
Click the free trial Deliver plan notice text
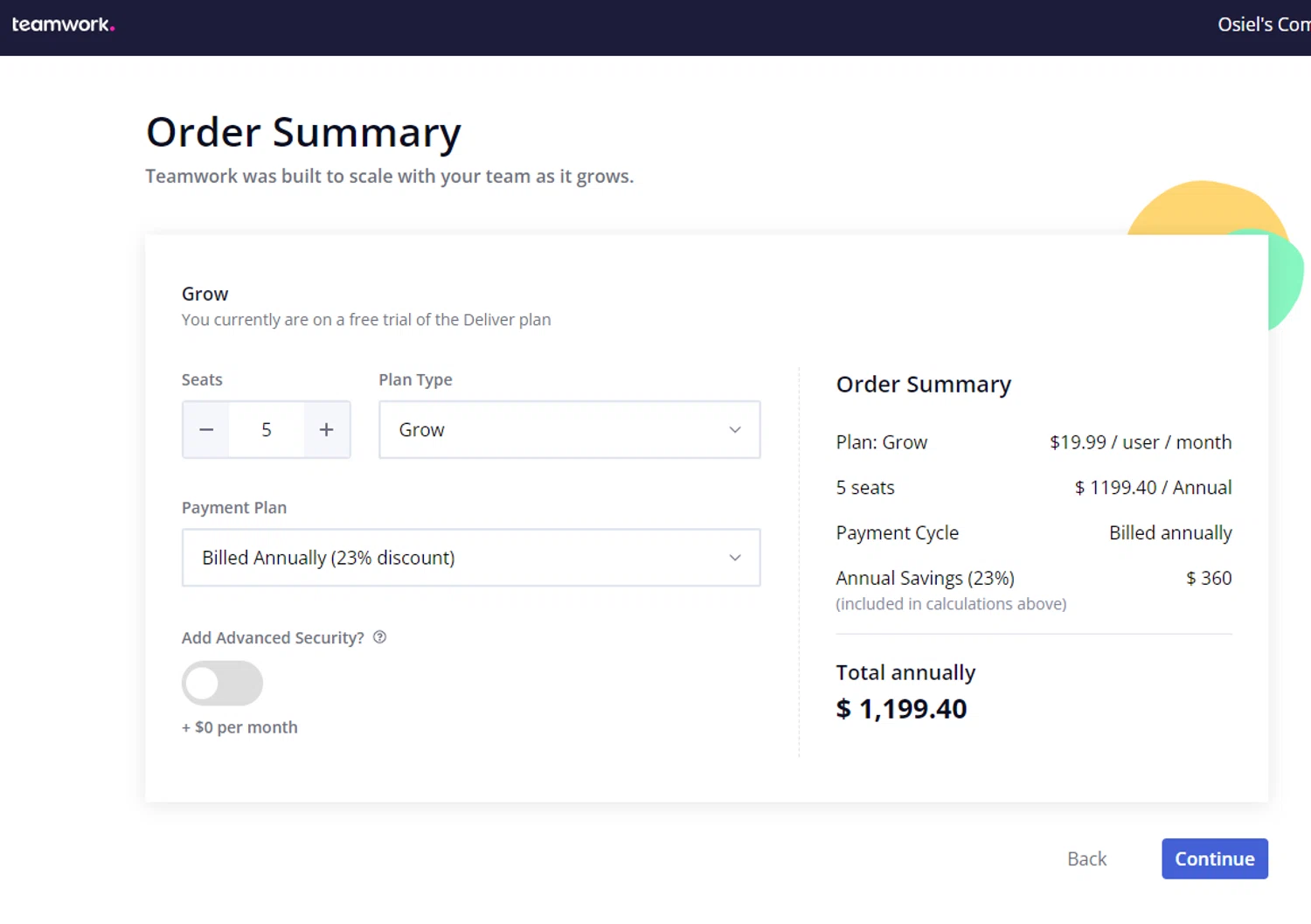pyautogui.click(x=366, y=320)
